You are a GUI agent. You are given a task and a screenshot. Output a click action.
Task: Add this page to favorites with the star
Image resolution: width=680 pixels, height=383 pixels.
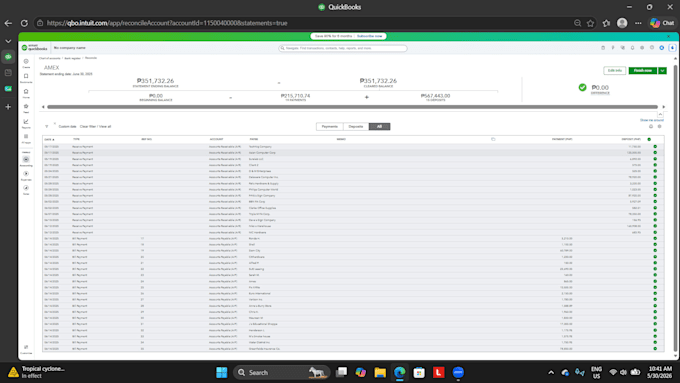(590, 23)
